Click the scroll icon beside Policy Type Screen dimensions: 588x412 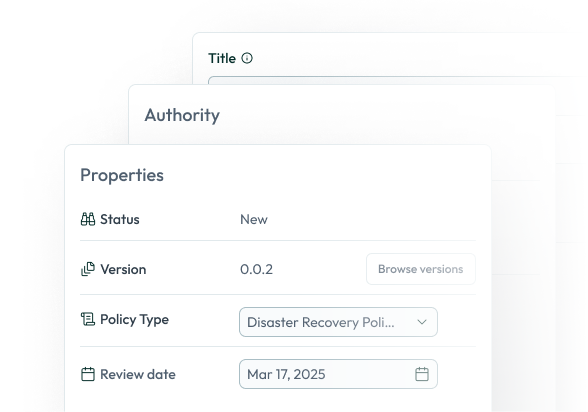coord(88,319)
